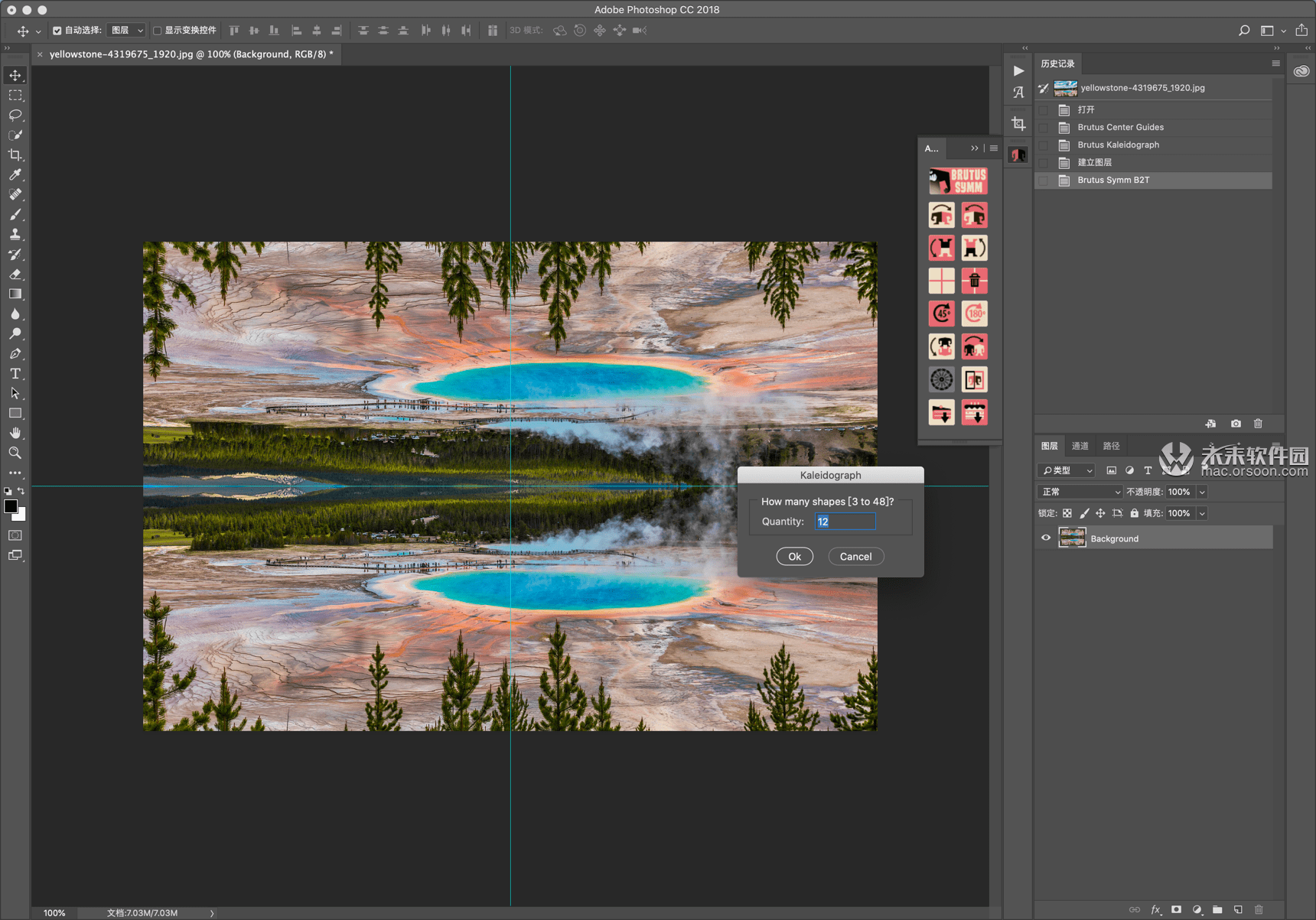Open the fill 100% dropdown arrow
Screen dimensions: 1316x920
coord(1203,513)
